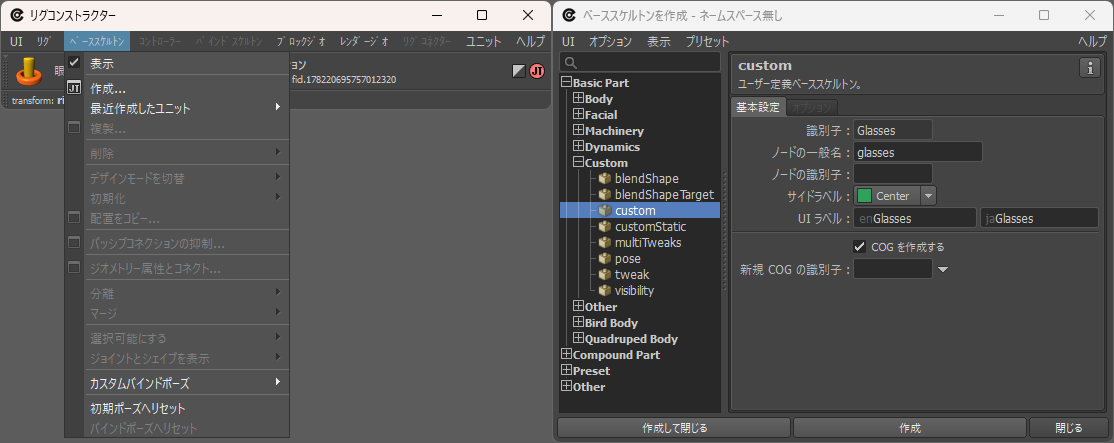Viewport: 1114px width, 443px height.
Task: Click the empty 新規 COG の識別子 field
Action: point(893,268)
